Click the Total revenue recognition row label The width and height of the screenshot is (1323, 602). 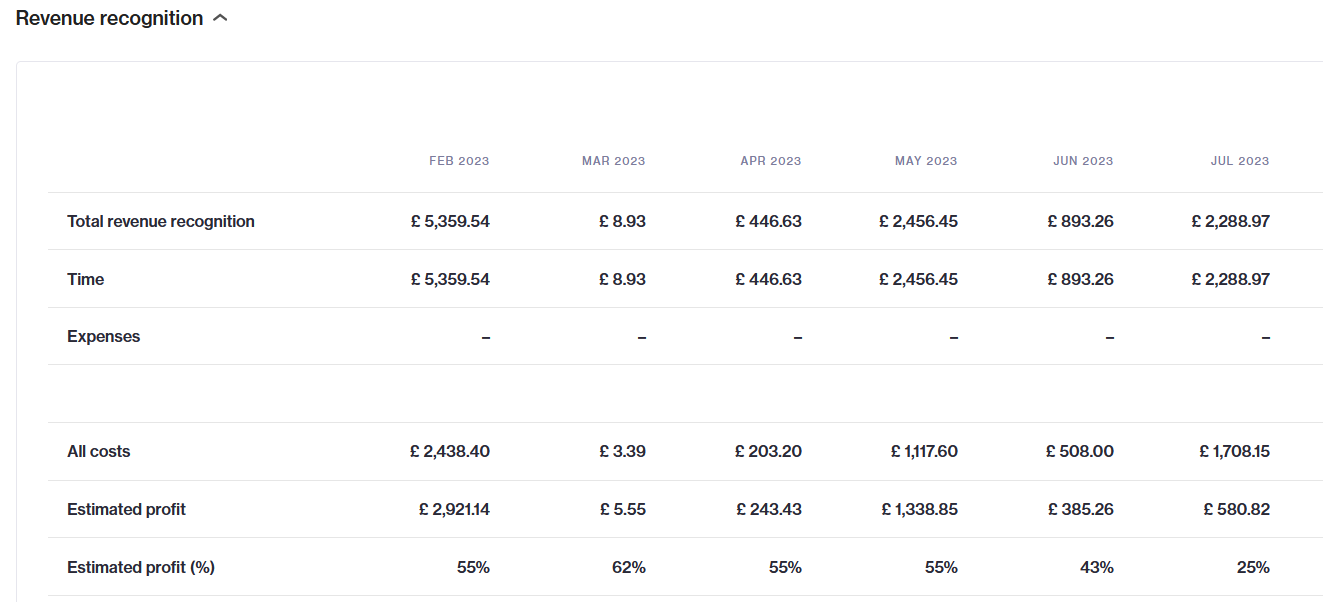click(x=161, y=222)
